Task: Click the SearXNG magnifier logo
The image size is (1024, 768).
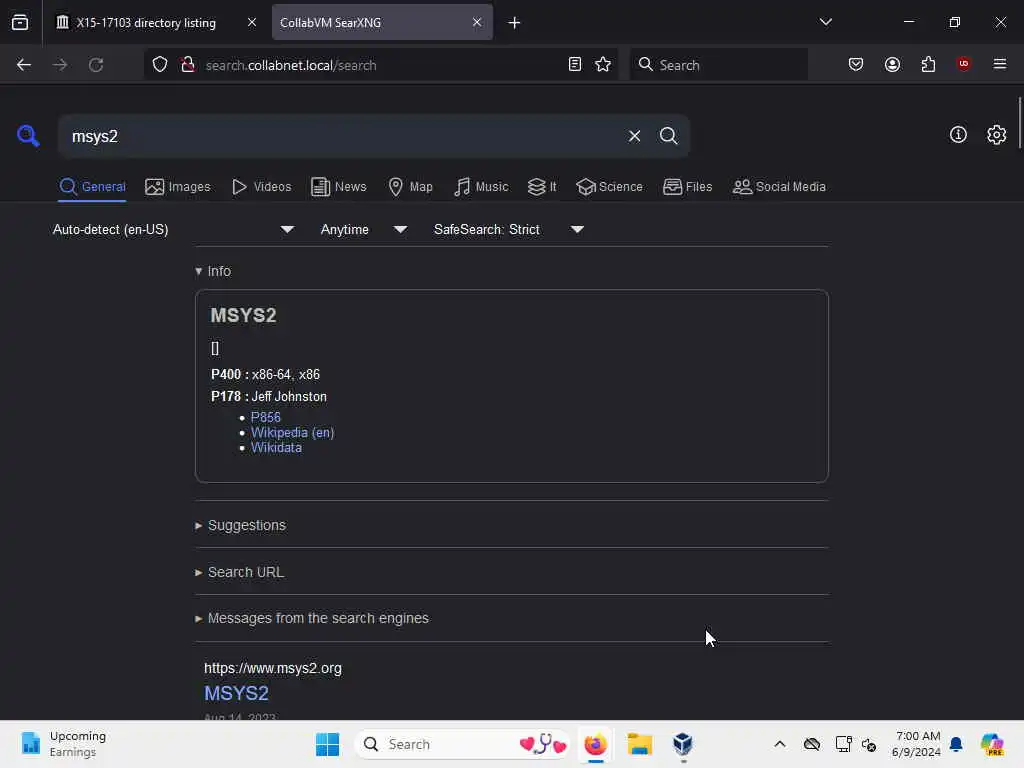Action: tap(28, 136)
